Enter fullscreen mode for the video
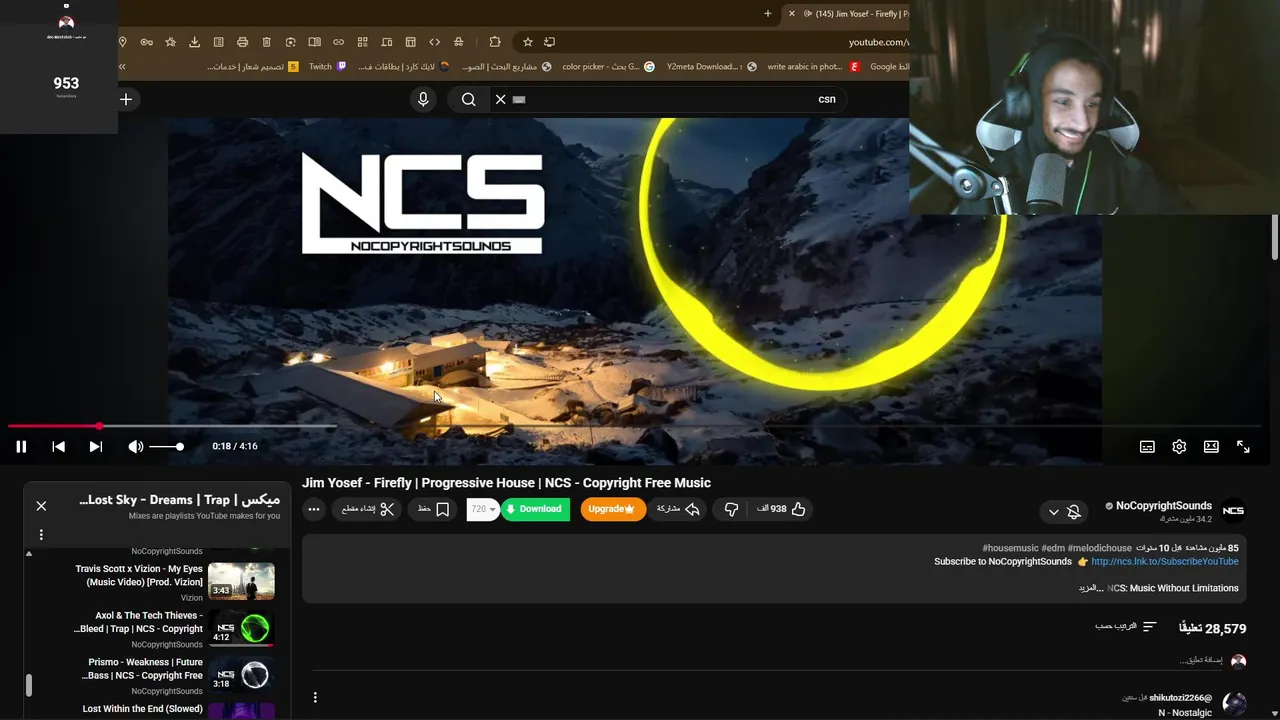Image resolution: width=1280 pixels, height=720 pixels. [x=1243, y=447]
